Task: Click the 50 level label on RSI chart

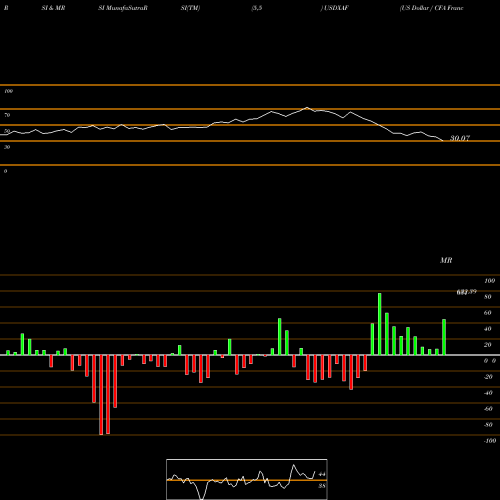Action: 7,131
